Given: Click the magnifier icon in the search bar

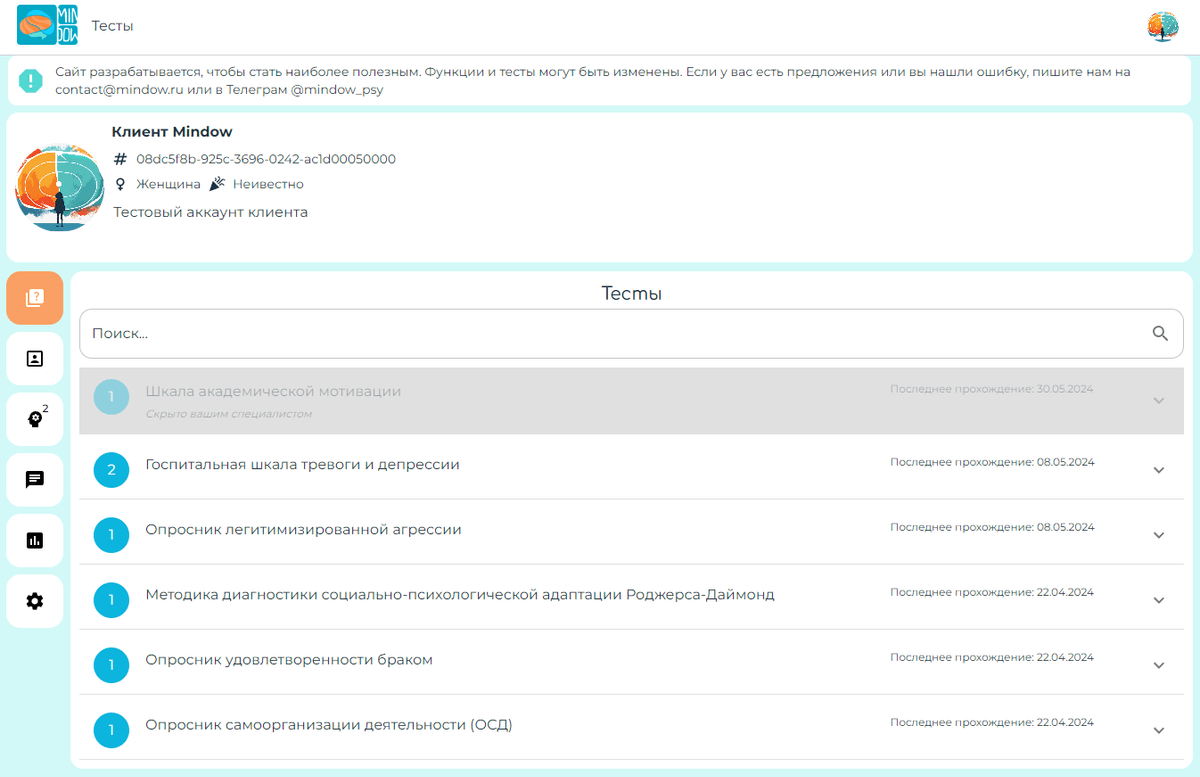Looking at the screenshot, I should point(1160,334).
